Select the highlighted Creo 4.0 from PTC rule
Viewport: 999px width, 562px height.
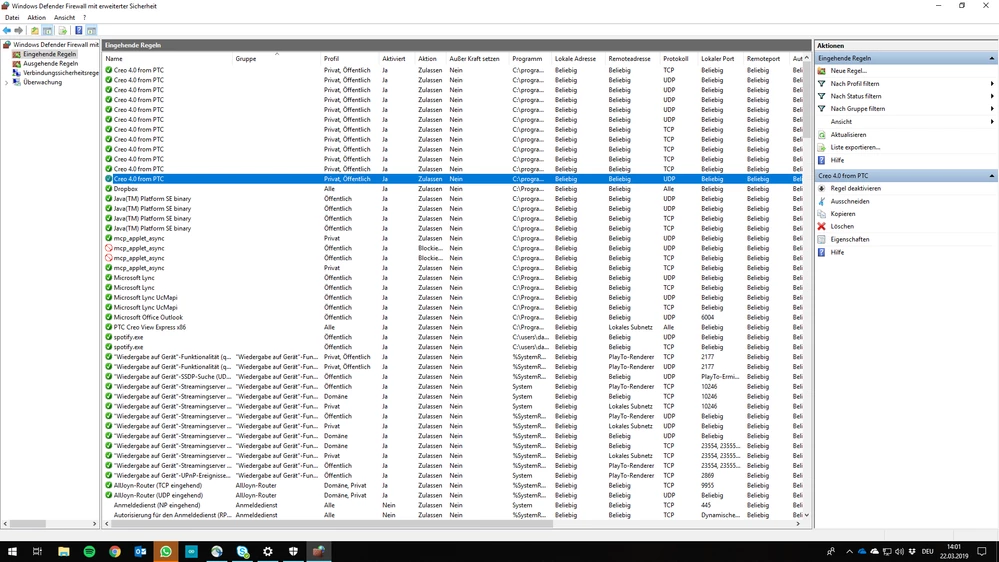click(x=452, y=179)
